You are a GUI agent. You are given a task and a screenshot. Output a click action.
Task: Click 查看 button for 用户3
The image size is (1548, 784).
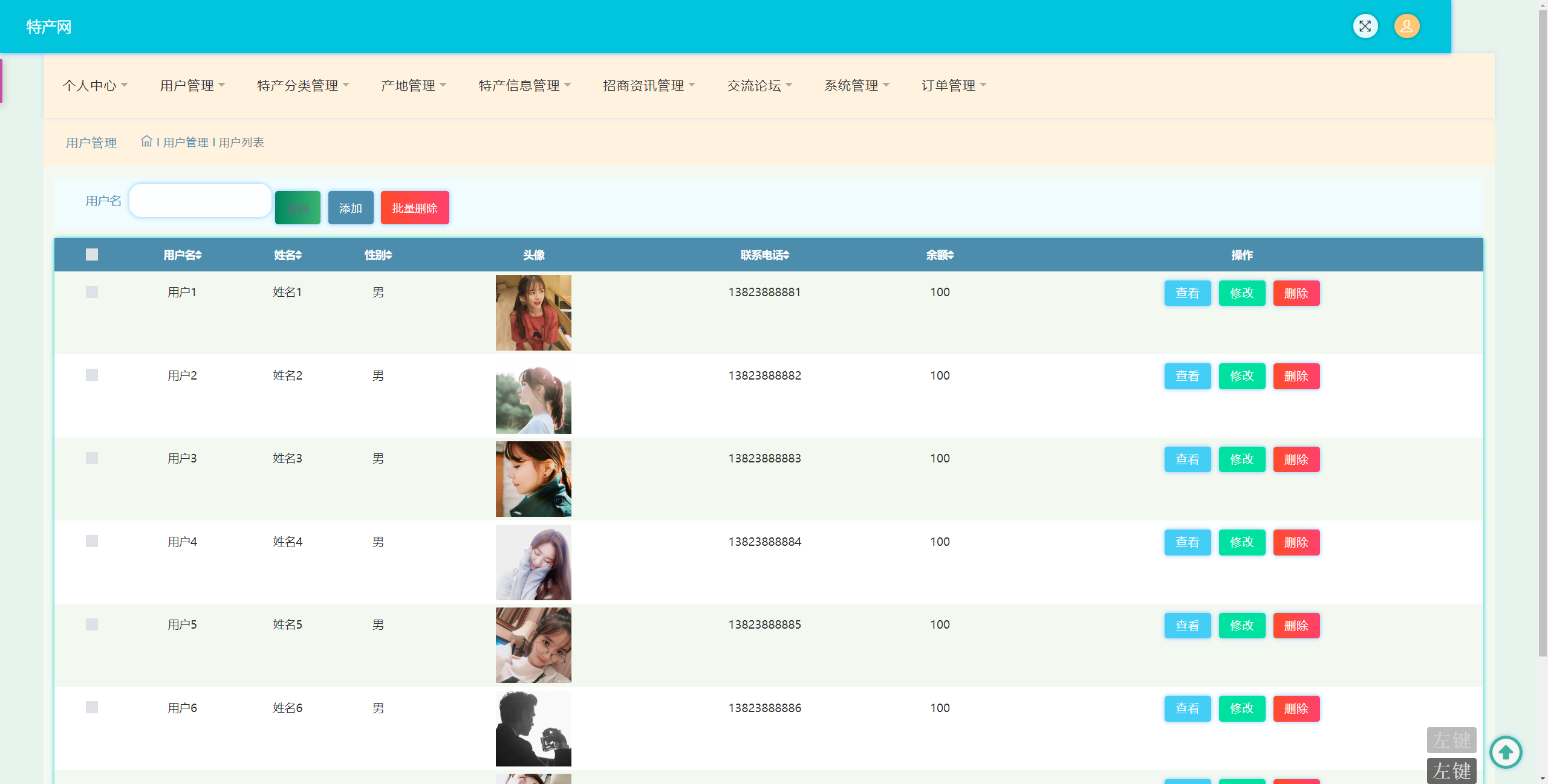1187,459
